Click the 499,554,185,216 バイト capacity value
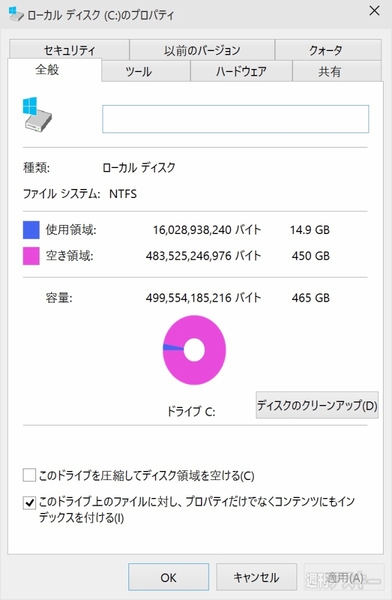This screenshot has height=600, width=392. click(x=203, y=298)
